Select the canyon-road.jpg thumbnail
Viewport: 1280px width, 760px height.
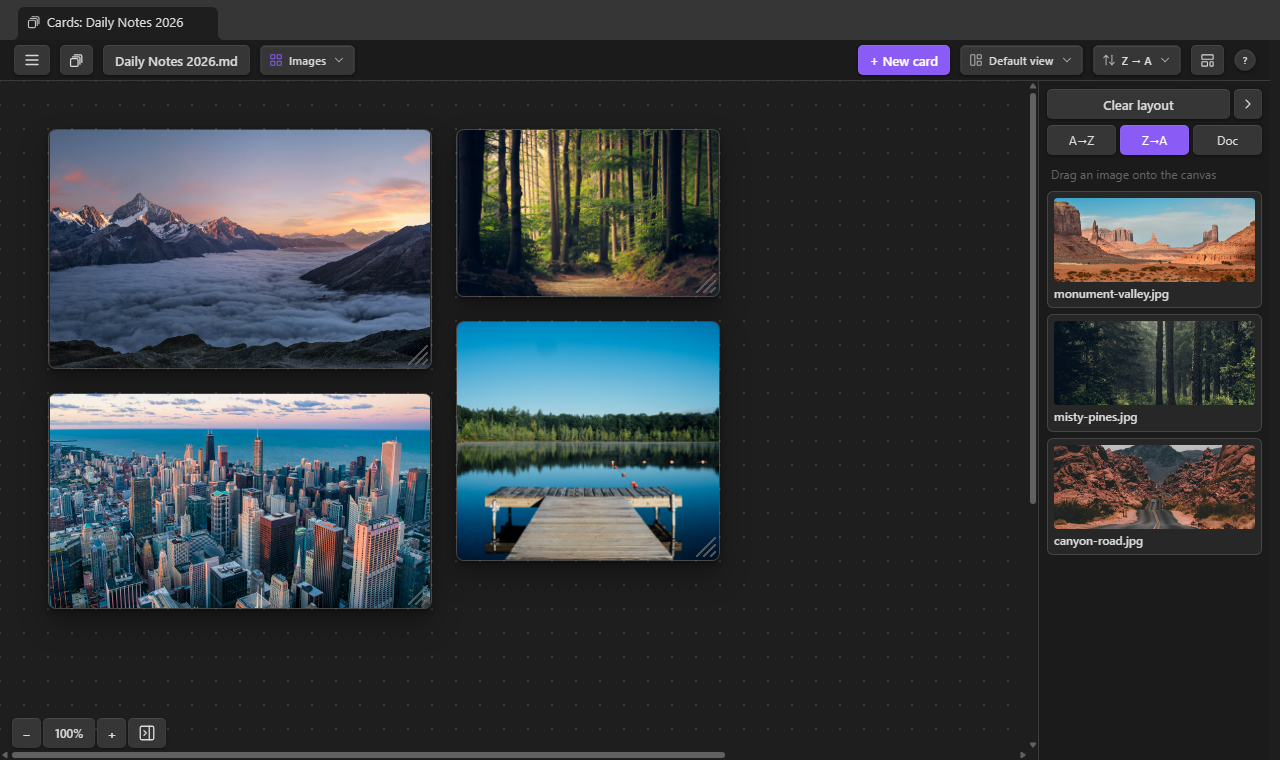pos(1154,487)
